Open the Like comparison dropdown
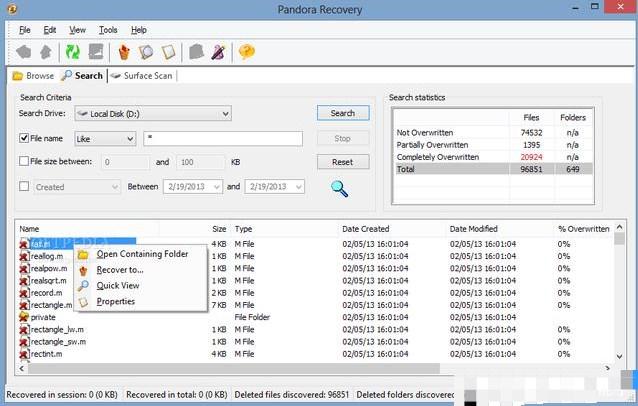 tap(105, 139)
